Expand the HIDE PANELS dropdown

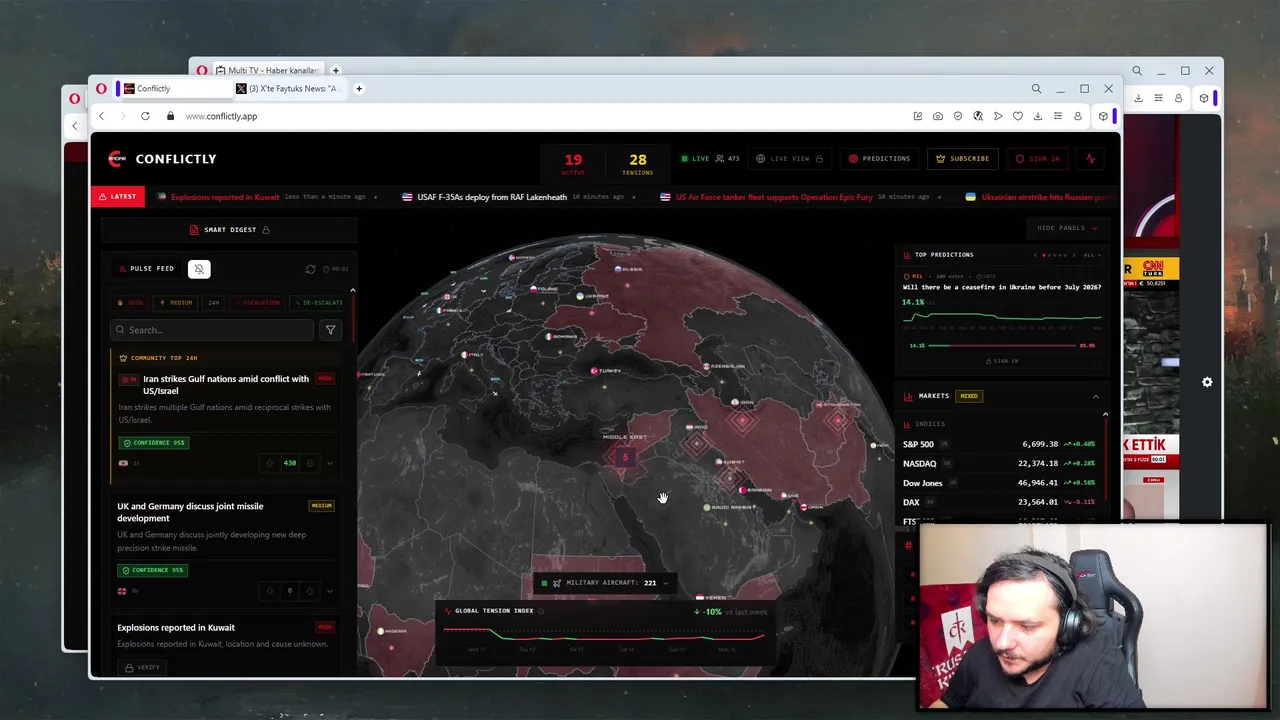[x=1067, y=228]
